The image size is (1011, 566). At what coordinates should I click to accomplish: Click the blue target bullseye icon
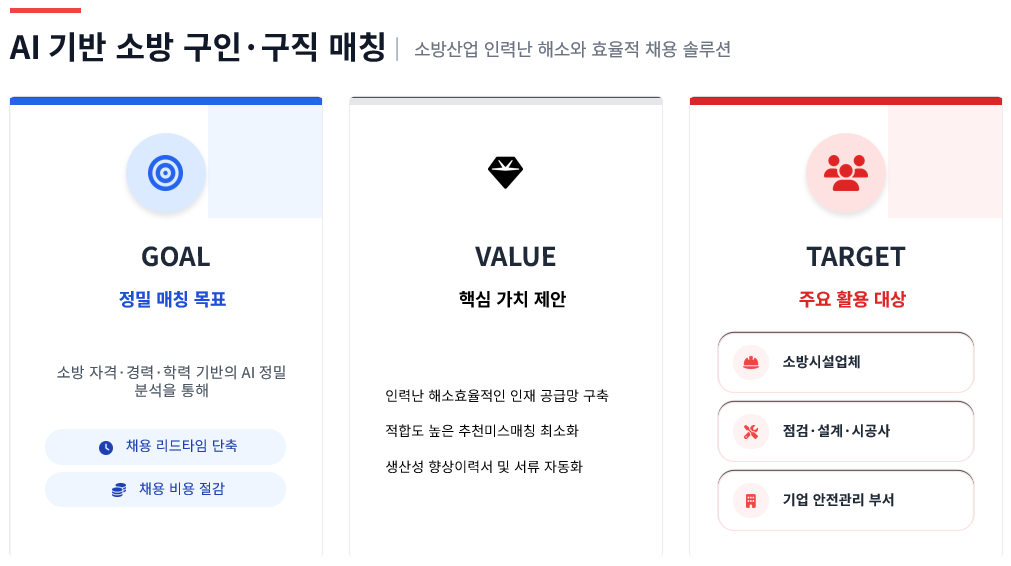click(x=165, y=173)
